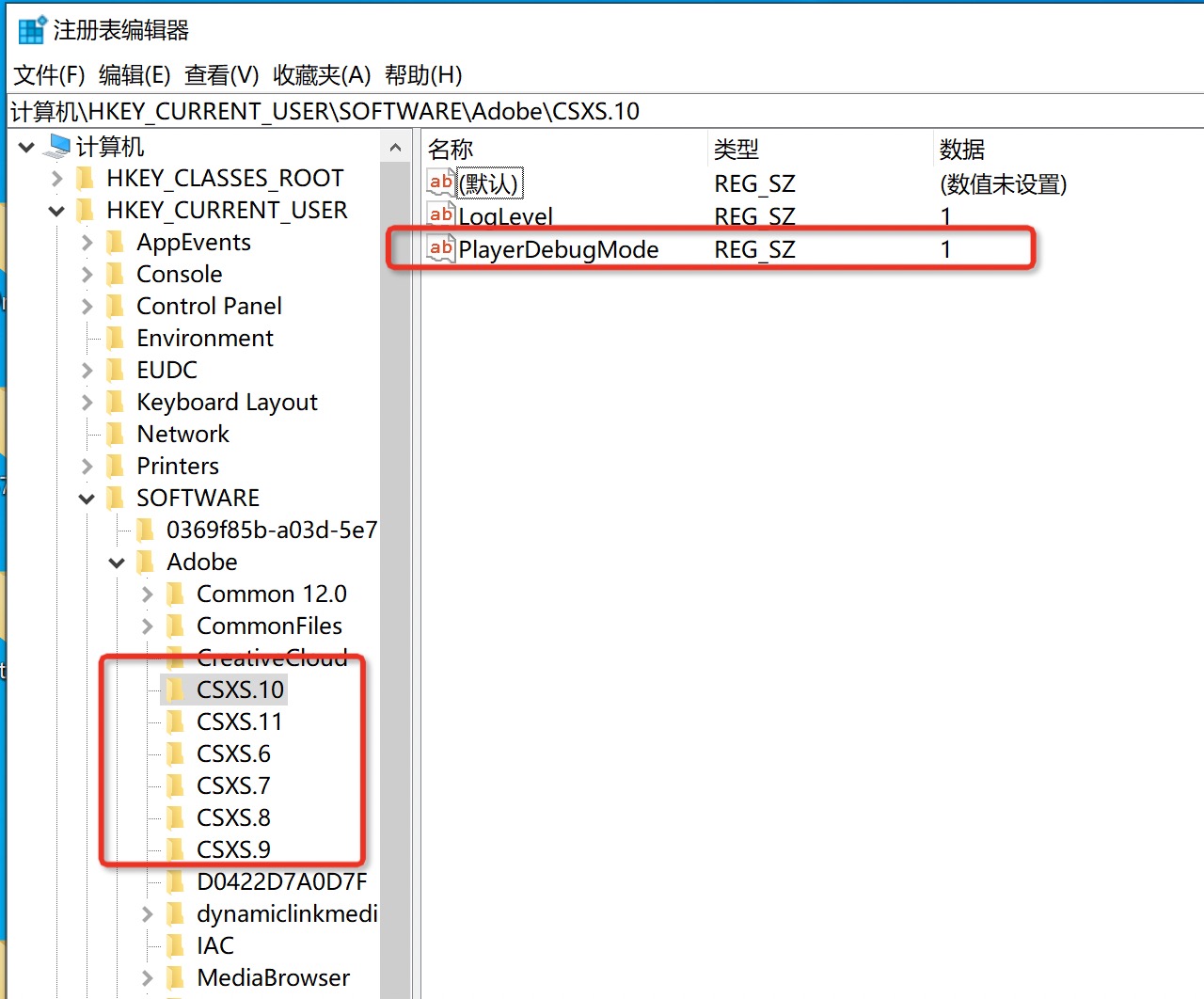This screenshot has height=999, width=1204.
Task: Click the CSXS.9 folder icon
Action: tap(176, 850)
